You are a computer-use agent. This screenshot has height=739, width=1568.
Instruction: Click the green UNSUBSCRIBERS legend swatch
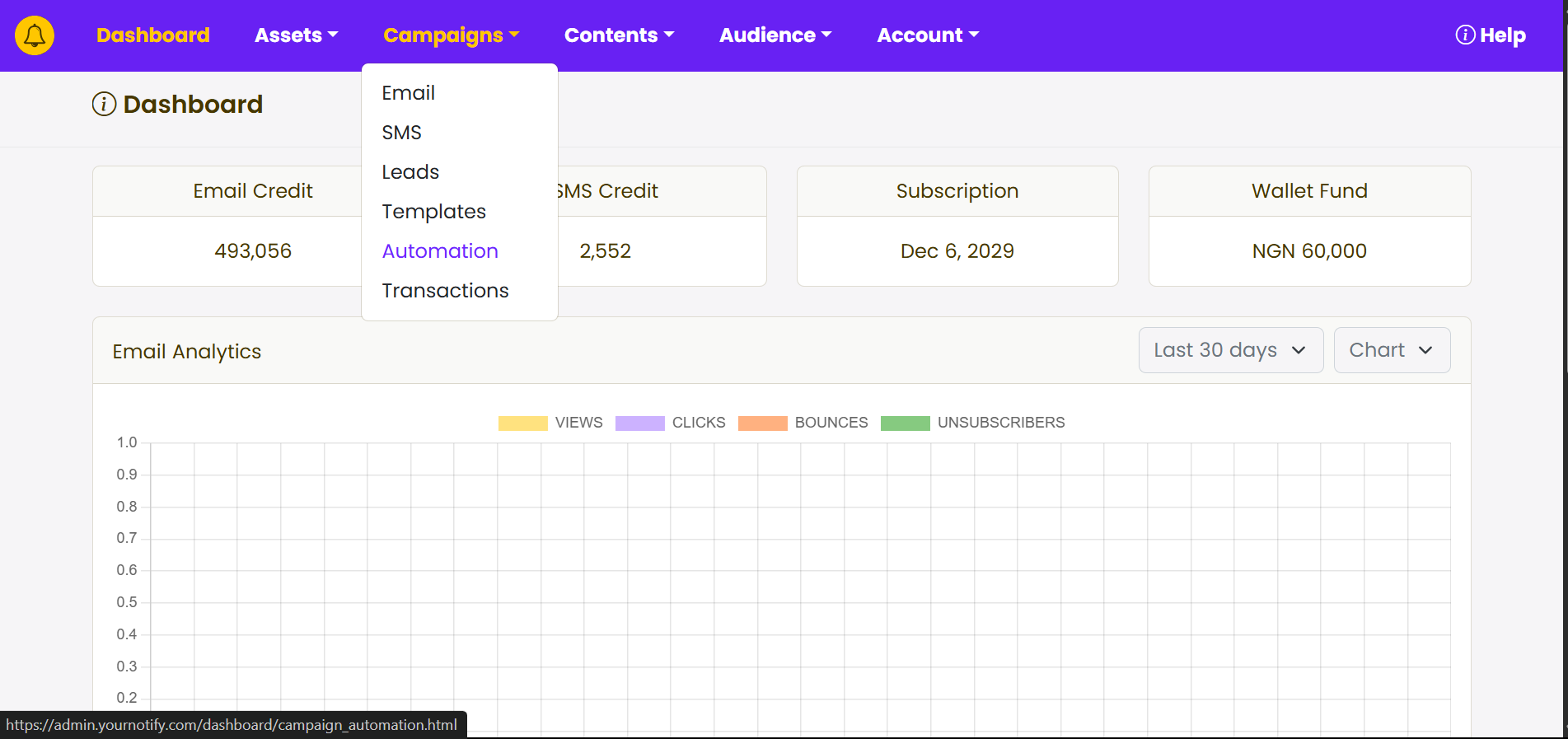905,423
